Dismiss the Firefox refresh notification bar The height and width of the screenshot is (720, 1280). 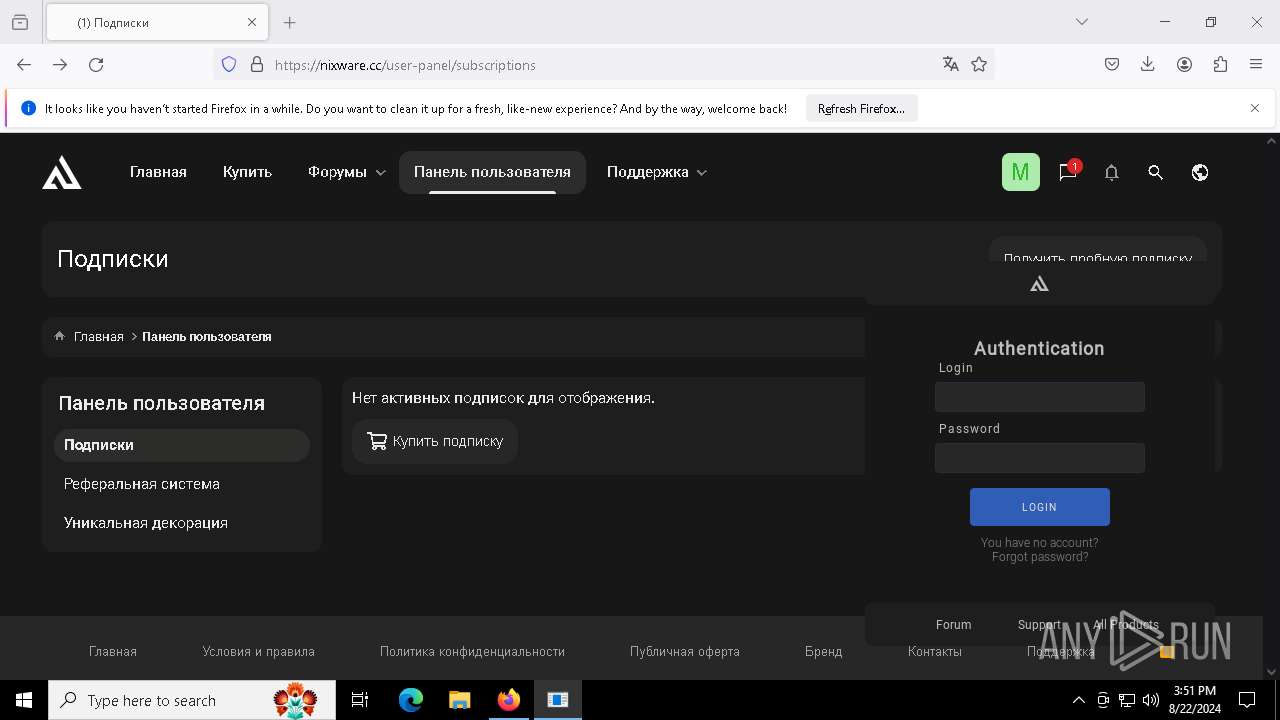point(1255,108)
